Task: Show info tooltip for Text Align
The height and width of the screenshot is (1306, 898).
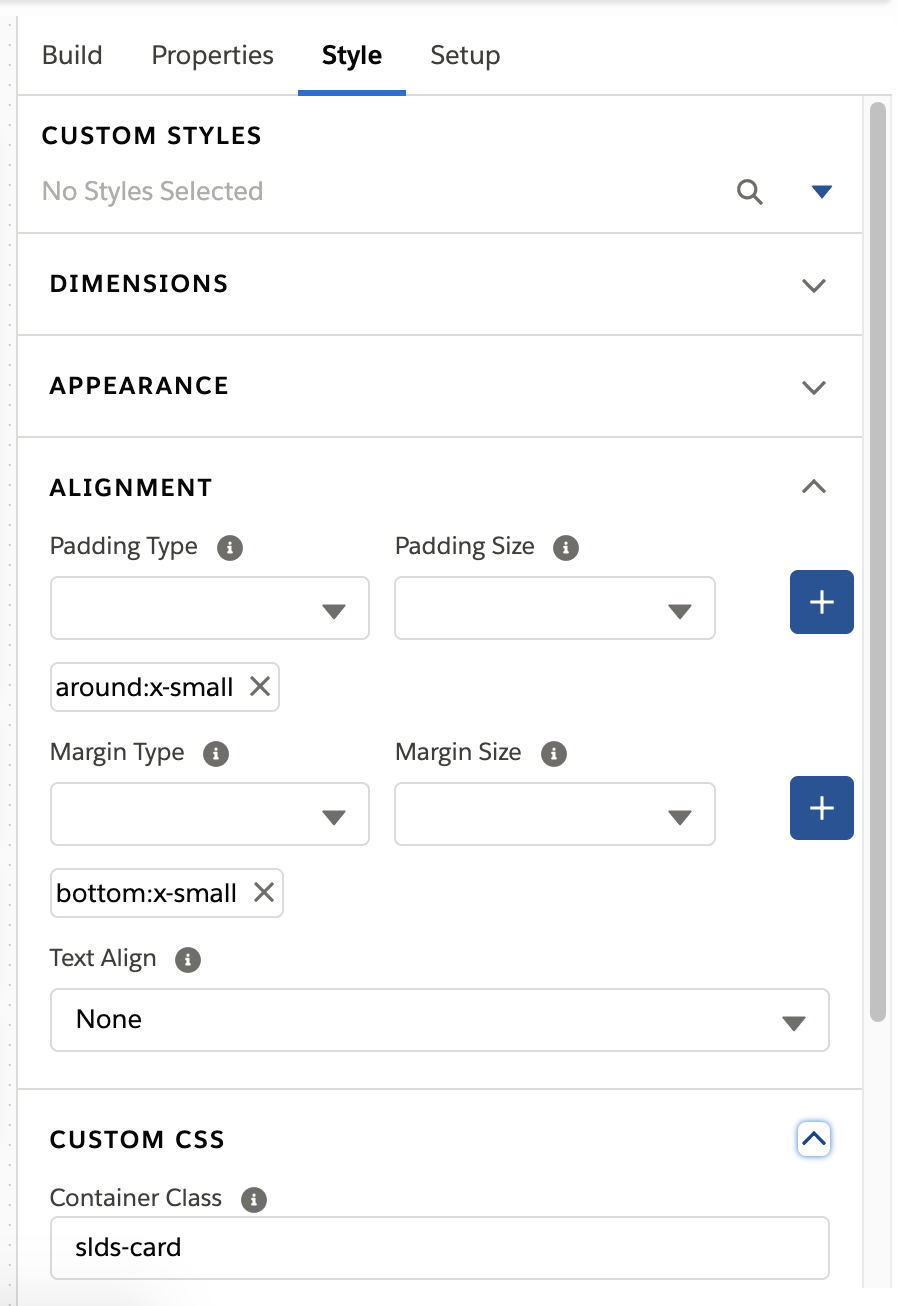Action: point(188,960)
